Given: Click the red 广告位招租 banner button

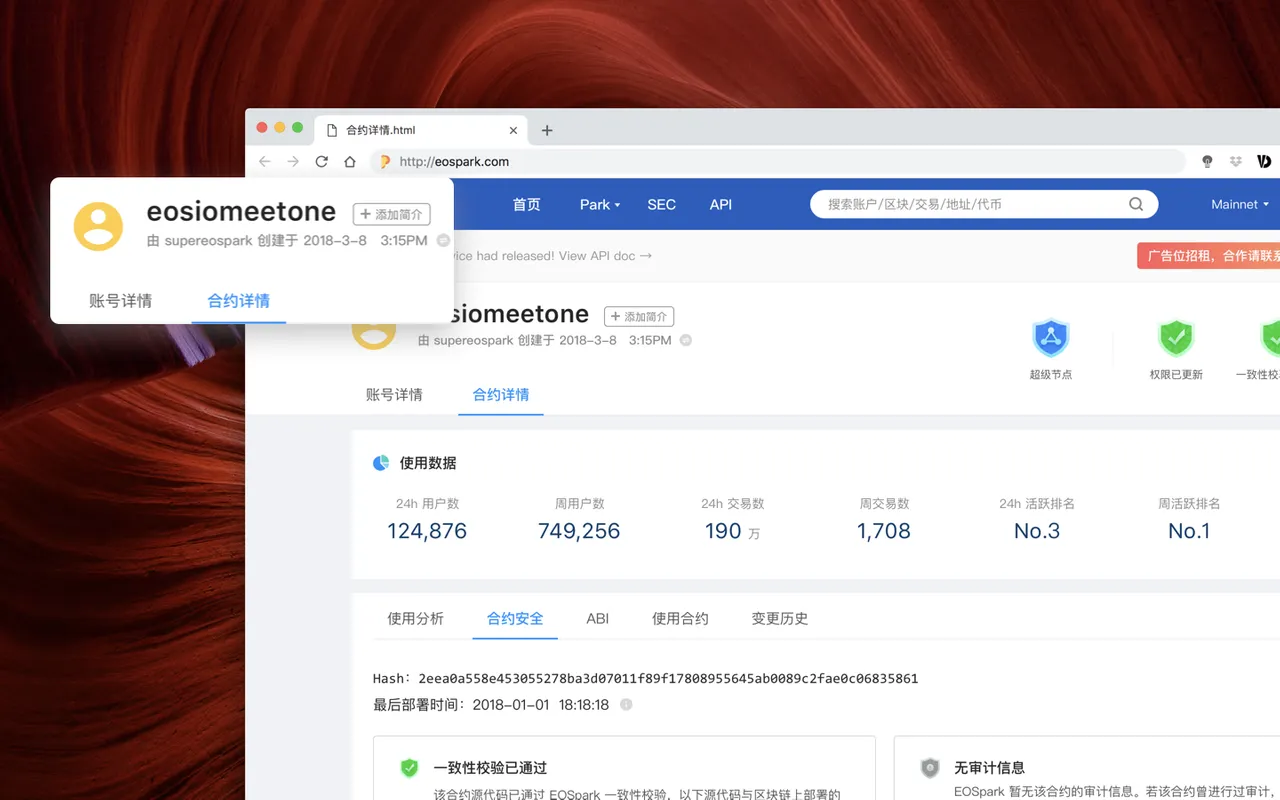Looking at the screenshot, I should click(x=1208, y=256).
